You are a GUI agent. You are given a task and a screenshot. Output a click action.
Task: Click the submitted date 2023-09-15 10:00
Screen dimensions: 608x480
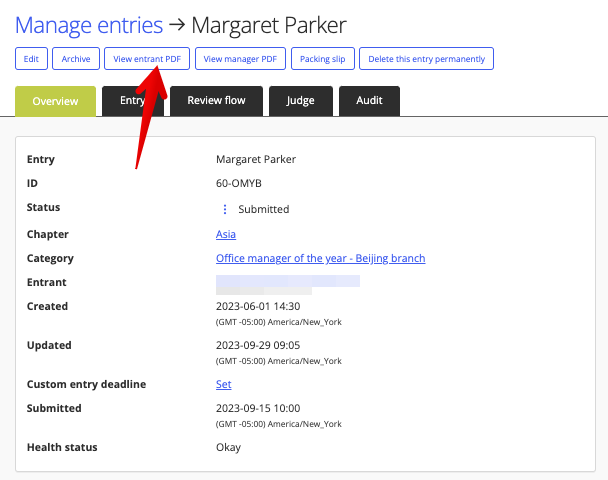click(258, 408)
